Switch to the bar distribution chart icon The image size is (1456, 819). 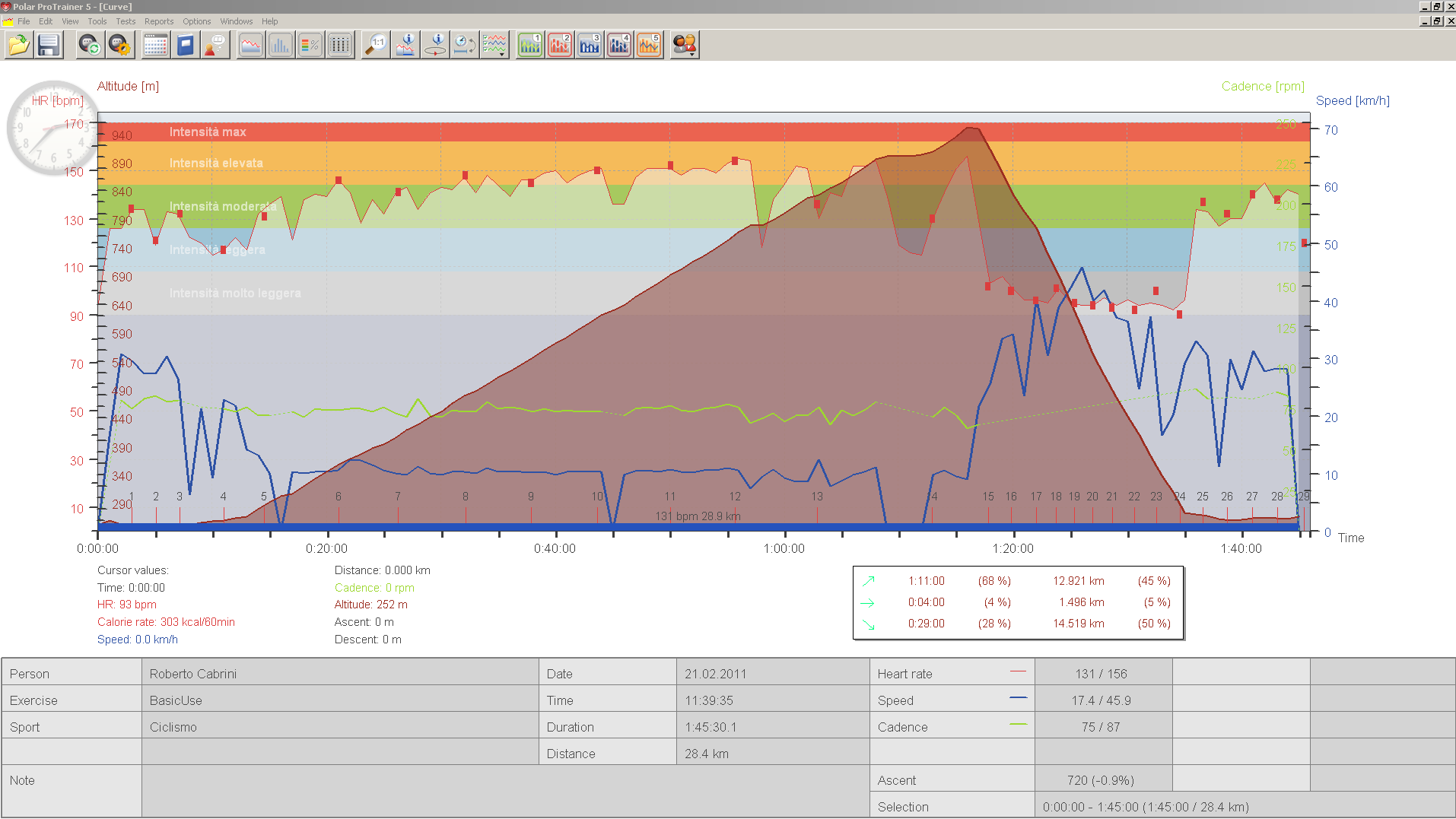click(280, 46)
